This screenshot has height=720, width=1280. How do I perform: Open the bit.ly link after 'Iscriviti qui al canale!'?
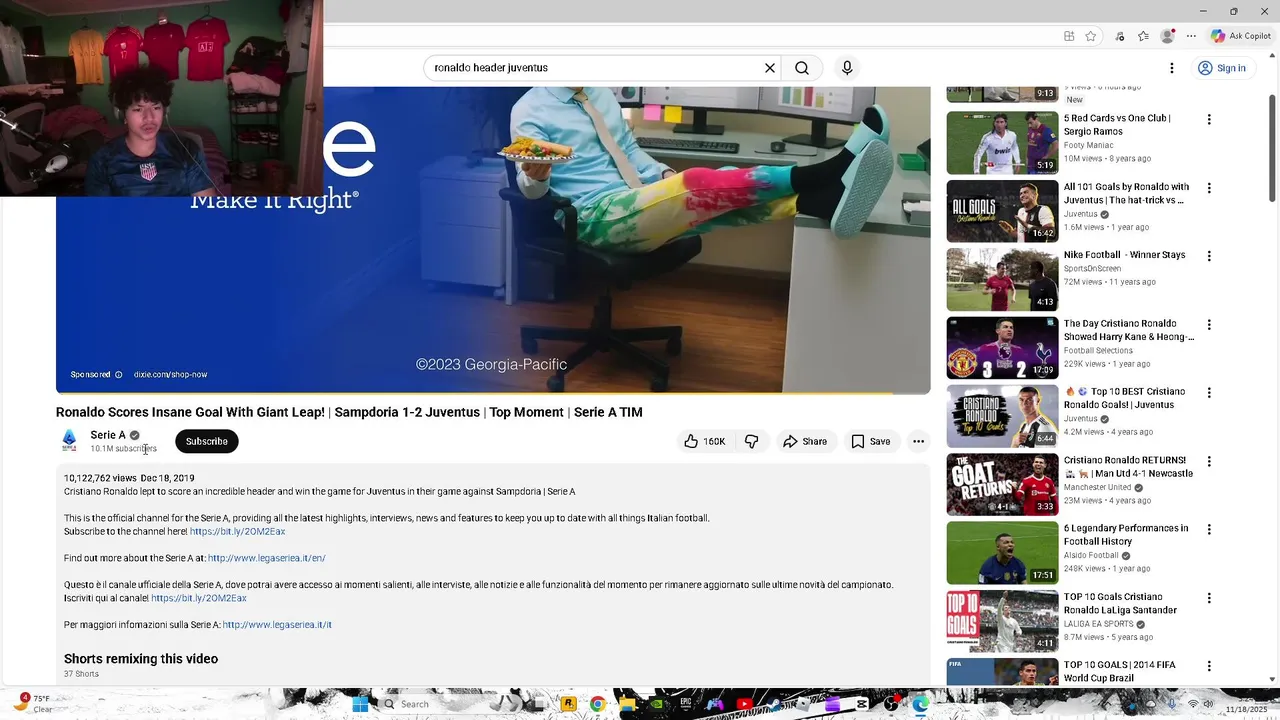point(199,598)
